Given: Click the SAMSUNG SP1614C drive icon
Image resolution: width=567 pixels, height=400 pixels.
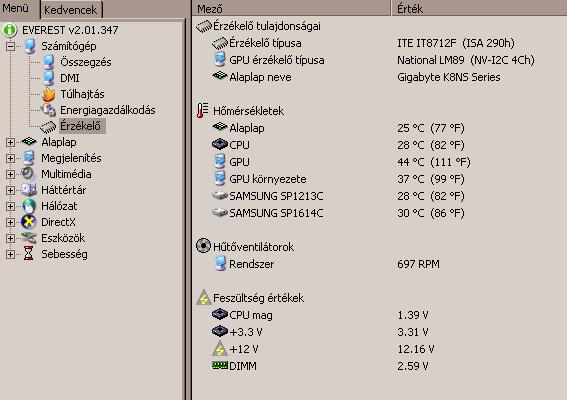Looking at the screenshot, I should coord(219,213).
